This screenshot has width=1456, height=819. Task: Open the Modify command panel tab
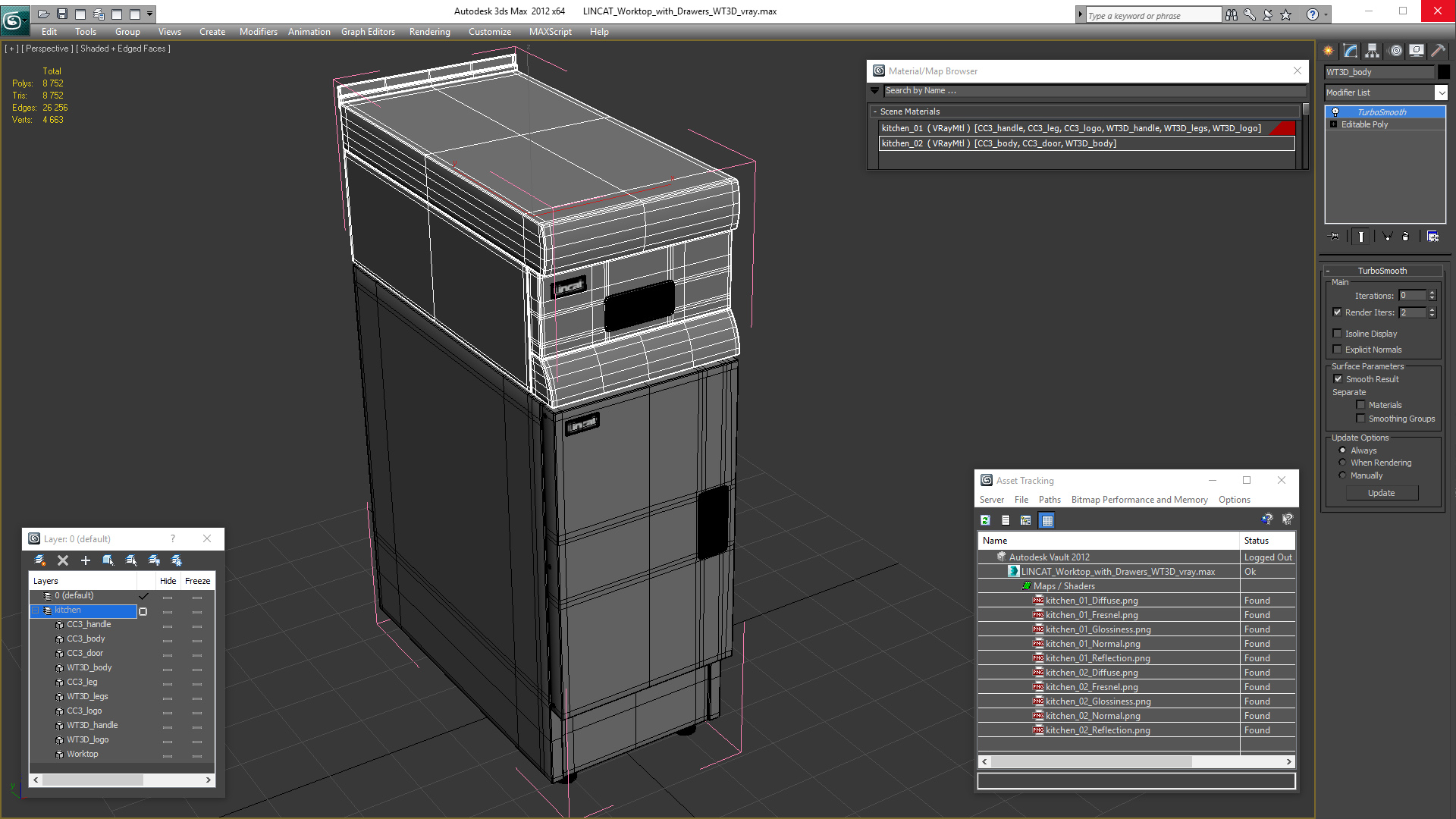1351,51
